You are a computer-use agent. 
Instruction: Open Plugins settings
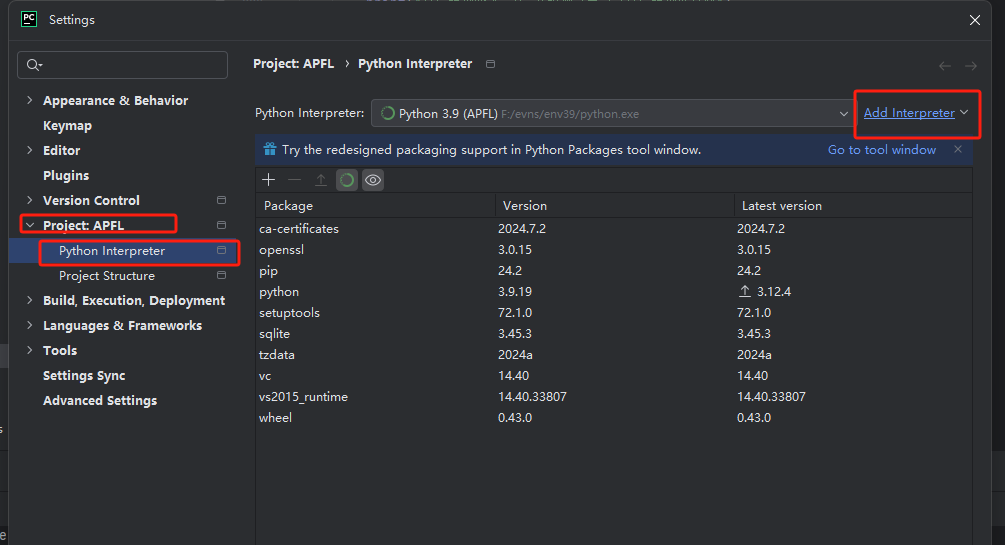pos(66,176)
